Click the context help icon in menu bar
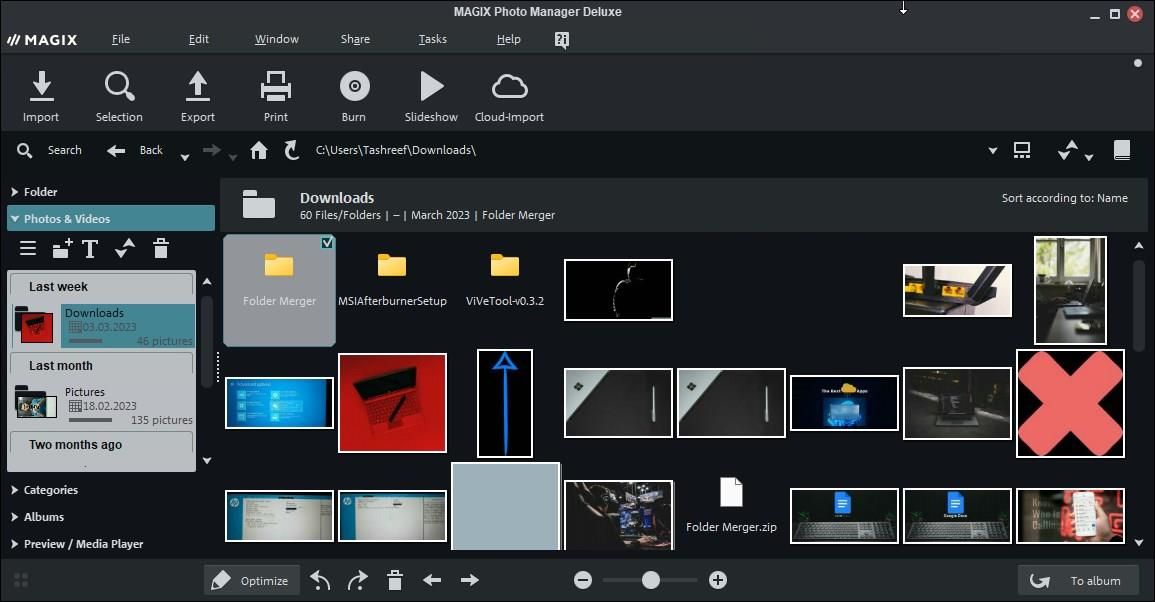The height and width of the screenshot is (602, 1155). (561, 40)
